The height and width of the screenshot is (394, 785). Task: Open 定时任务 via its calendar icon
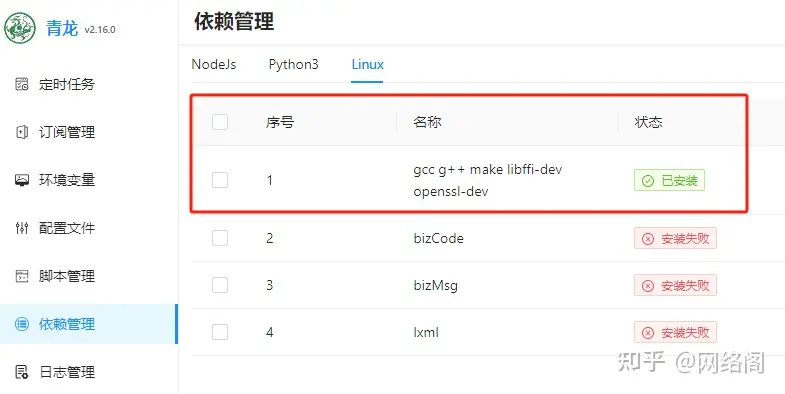pyautogui.click(x=22, y=84)
